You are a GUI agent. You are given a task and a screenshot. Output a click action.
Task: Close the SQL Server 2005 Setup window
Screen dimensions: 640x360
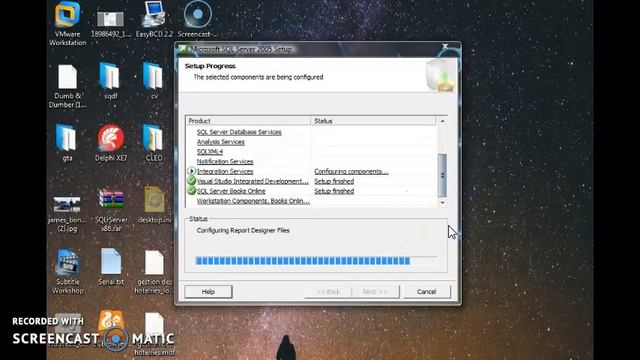coord(445,46)
